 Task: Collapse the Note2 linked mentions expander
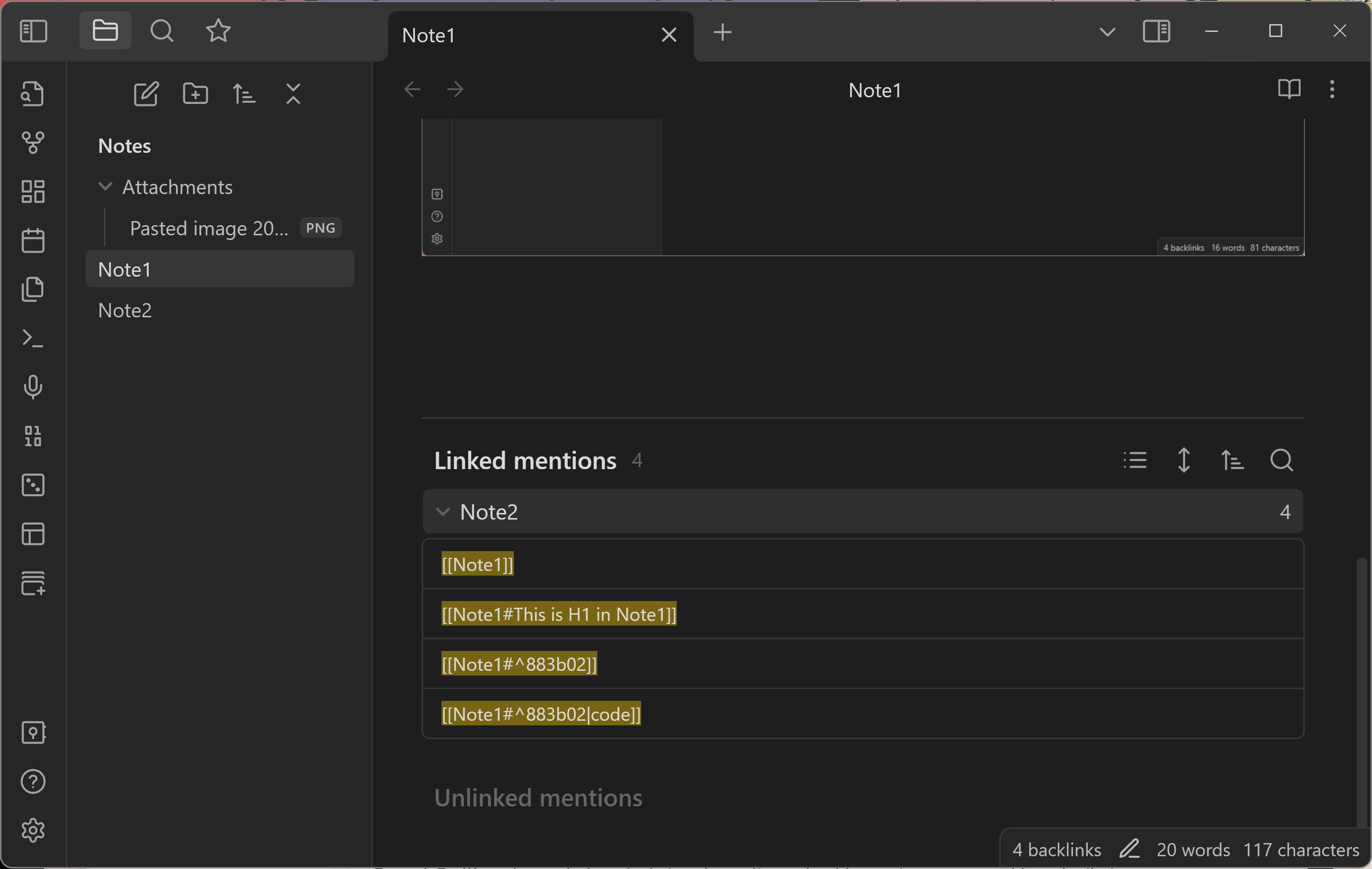[x=443, y=511]
